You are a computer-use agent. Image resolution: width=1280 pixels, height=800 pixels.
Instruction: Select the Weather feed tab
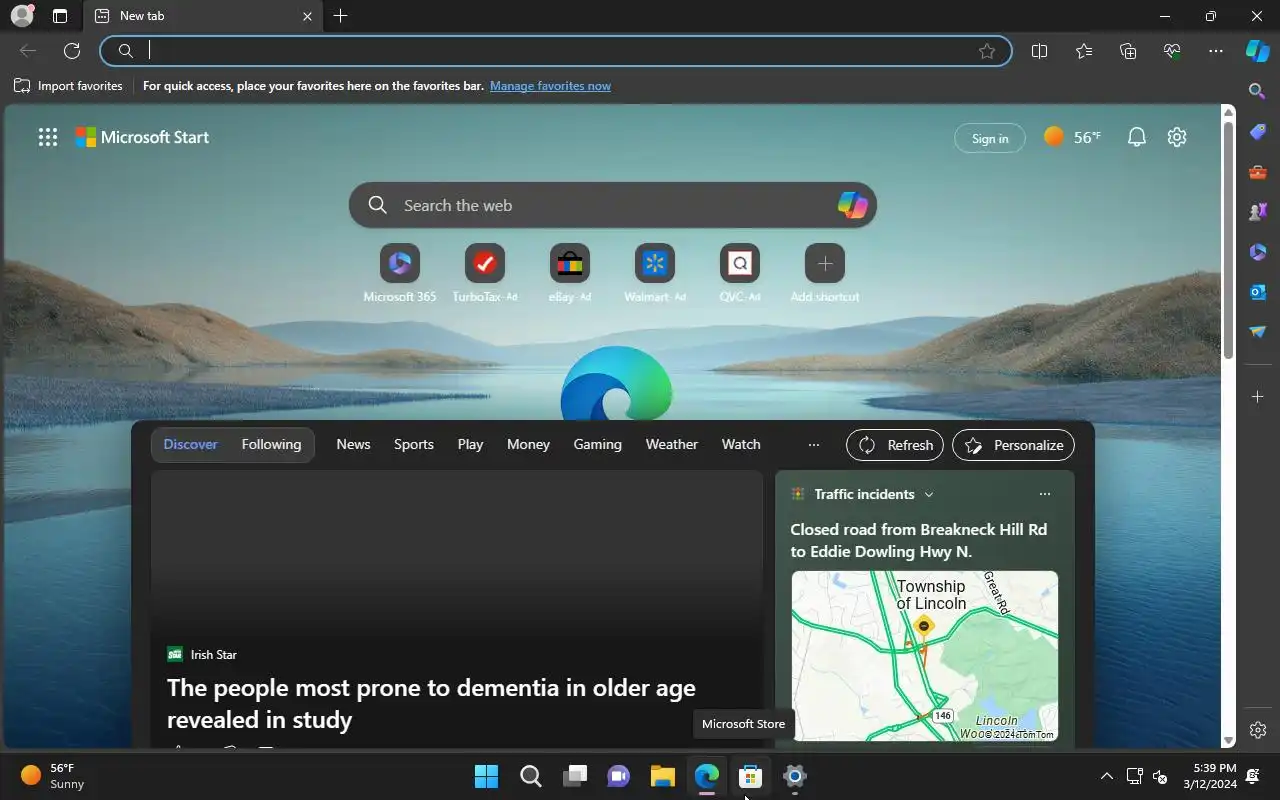click(671, 445)
